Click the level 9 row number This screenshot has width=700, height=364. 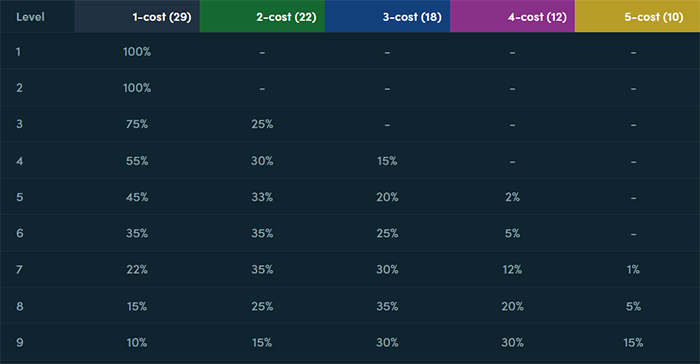[x=20, y=343]
